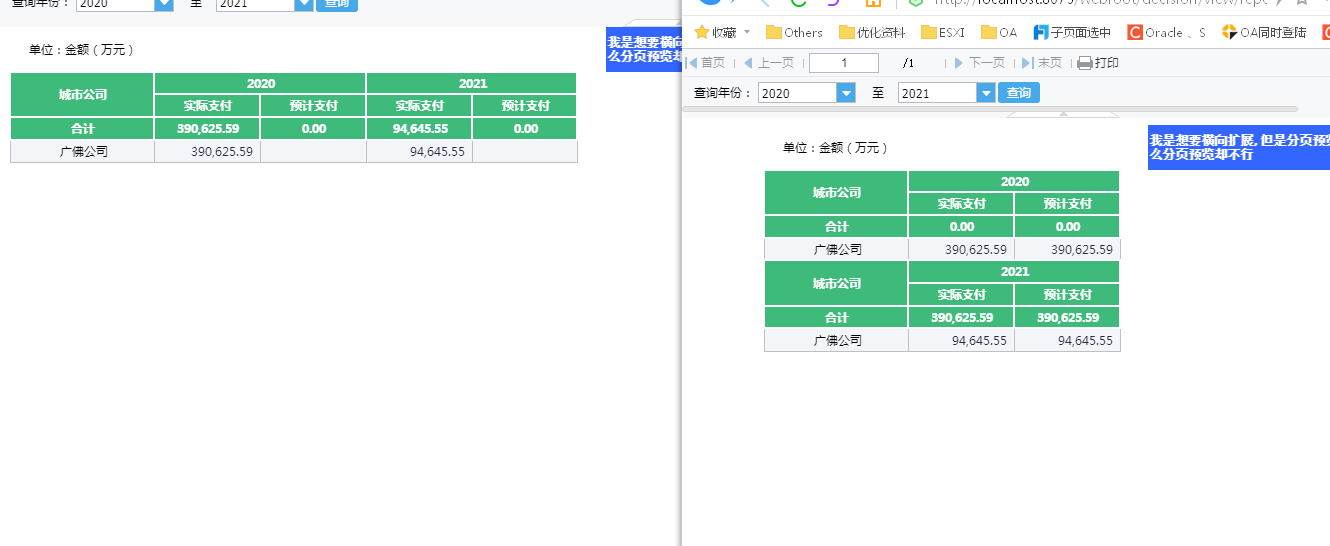Open the ESXI bookmark folder
The height and width of the screenshot is (546, 1330).
point(943,32)
